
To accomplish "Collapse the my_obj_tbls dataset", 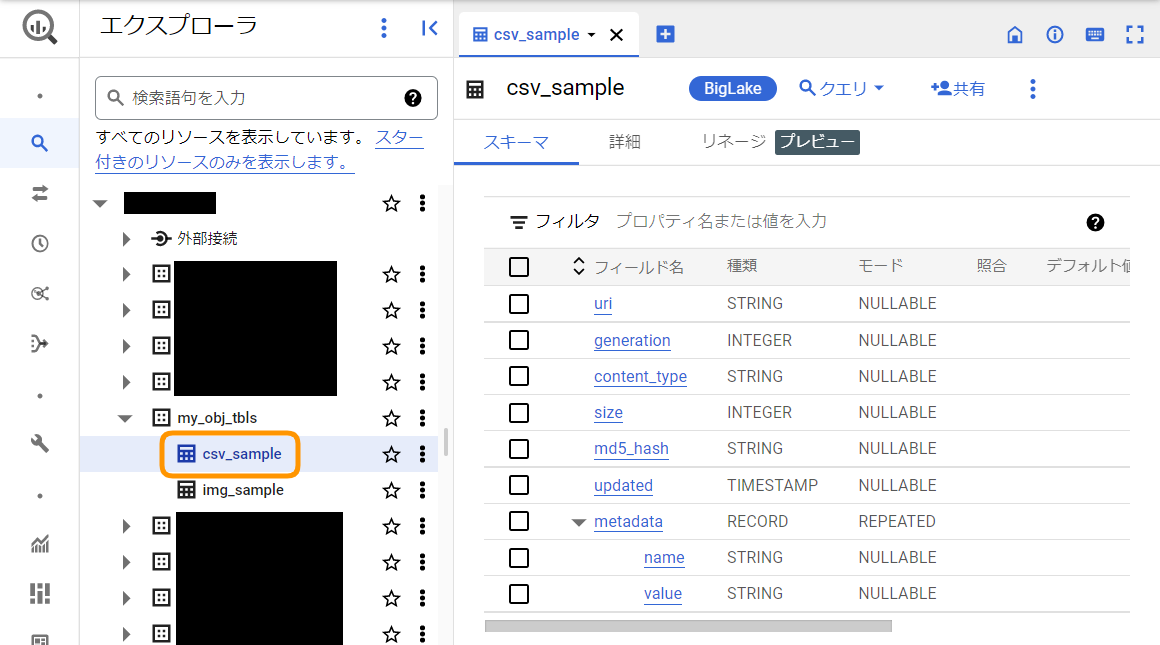I will [x=125, y=419].
